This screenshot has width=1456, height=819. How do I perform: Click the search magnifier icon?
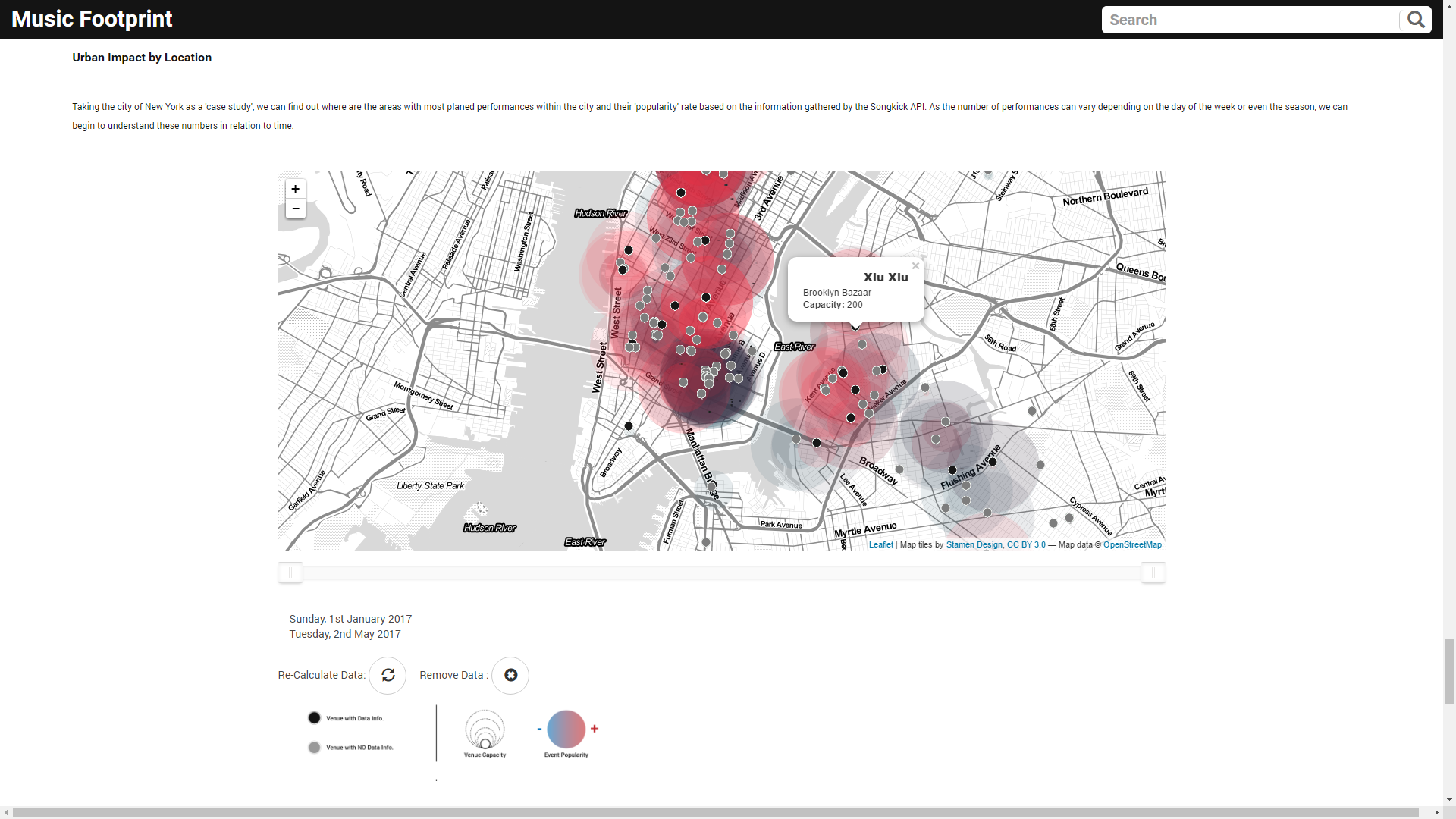pyautogui.click(x=1416, y=20)
